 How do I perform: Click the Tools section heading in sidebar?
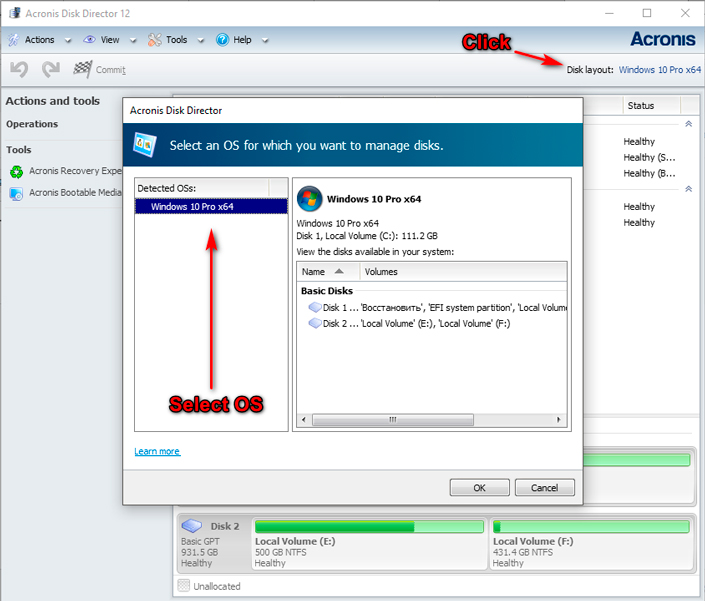tap(18, 150)
